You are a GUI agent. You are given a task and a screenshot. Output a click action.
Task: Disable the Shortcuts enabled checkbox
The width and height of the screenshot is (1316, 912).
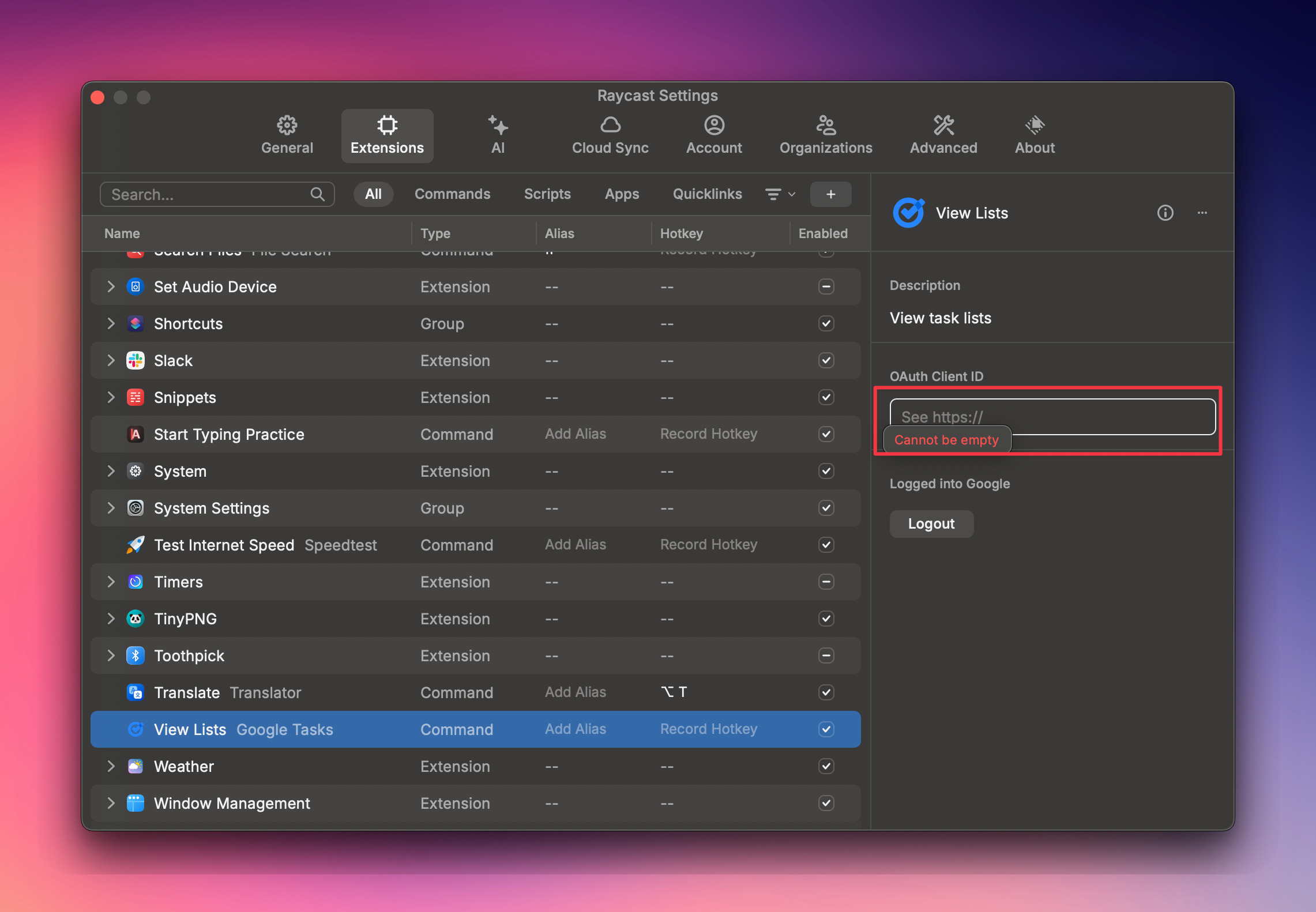tap(826, 323)
